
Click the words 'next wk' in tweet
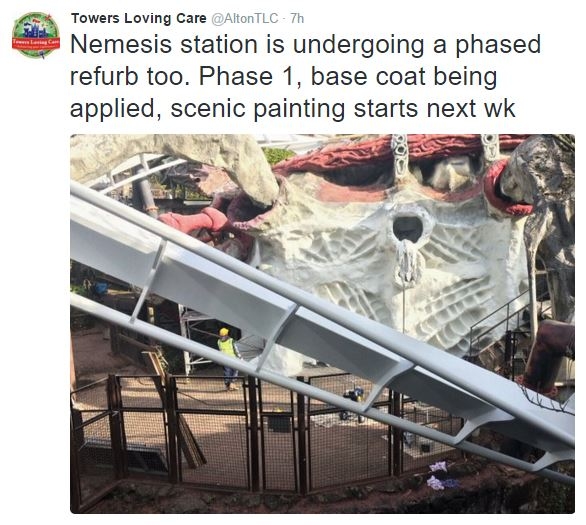[471, 109]
